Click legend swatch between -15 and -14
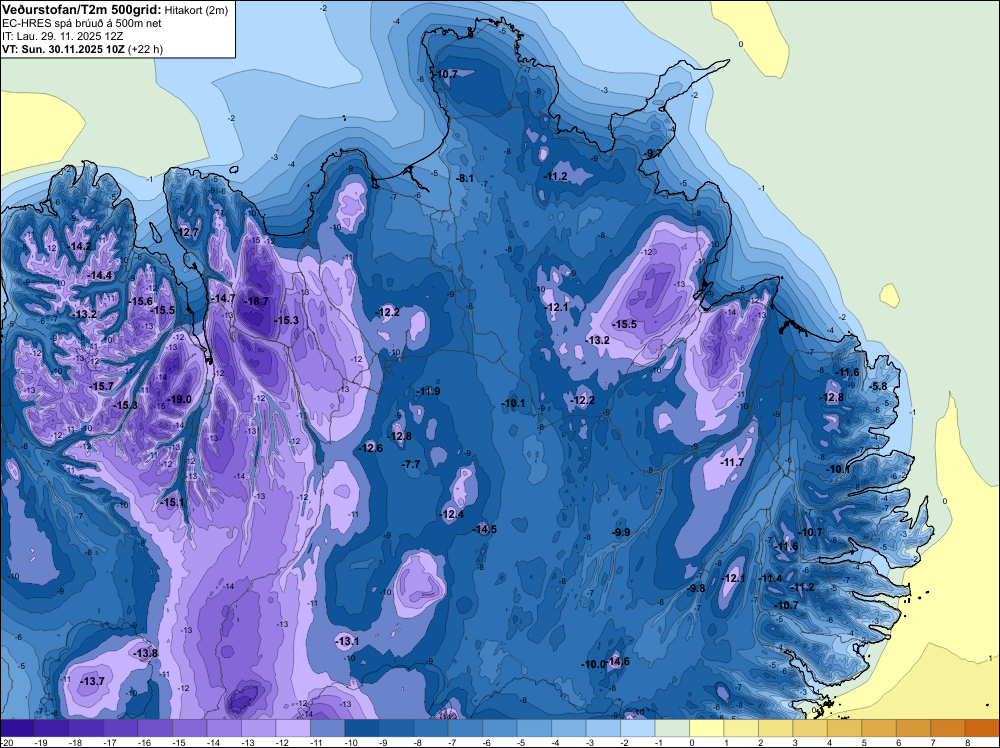The height and width of the screenshot is (748, 1000). 189,728
